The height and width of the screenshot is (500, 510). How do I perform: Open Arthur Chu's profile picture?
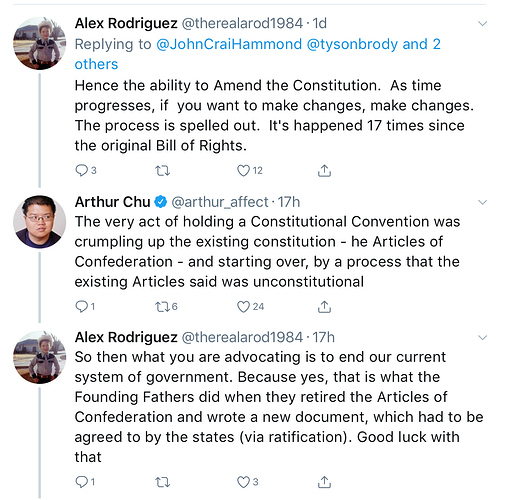click(x=39, y=222)
